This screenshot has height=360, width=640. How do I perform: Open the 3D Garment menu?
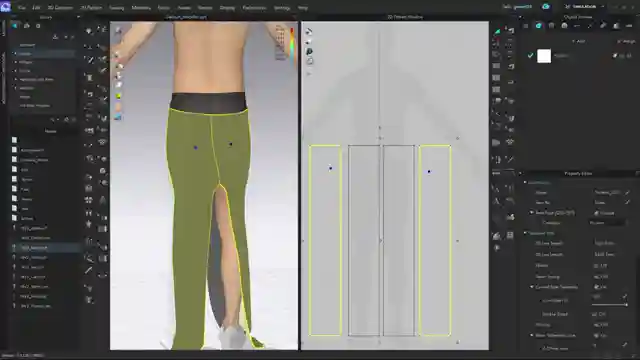pos(60,7)
